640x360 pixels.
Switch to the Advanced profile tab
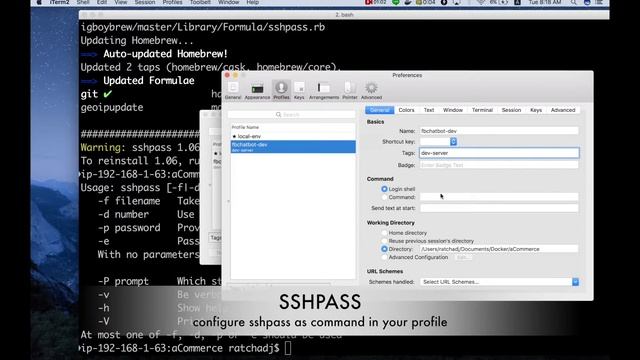pyautogui.click(x=563, y=110)
